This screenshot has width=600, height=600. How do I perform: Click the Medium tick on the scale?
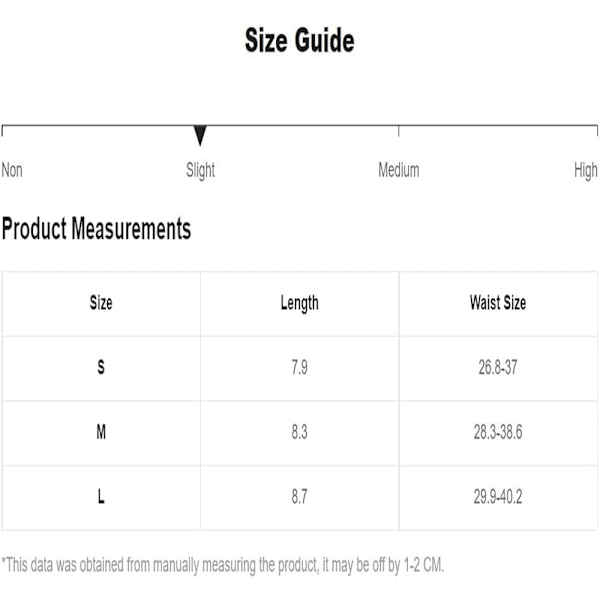pyautogui.click(x=399, y=131)
